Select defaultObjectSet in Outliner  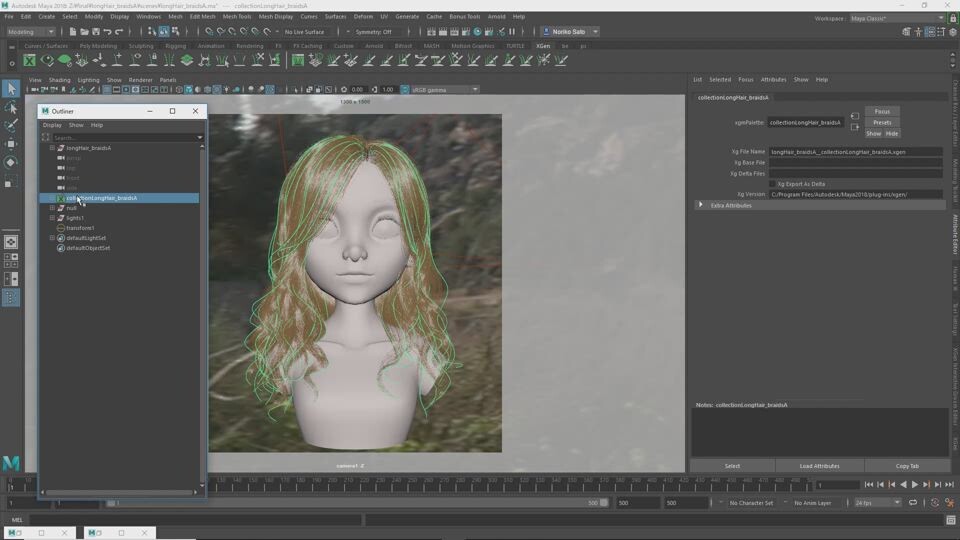click(x=88, y=249)
